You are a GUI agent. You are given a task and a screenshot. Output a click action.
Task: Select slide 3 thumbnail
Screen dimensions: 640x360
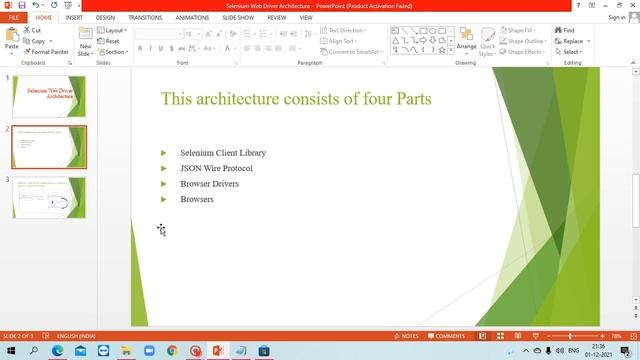(49, 198)
